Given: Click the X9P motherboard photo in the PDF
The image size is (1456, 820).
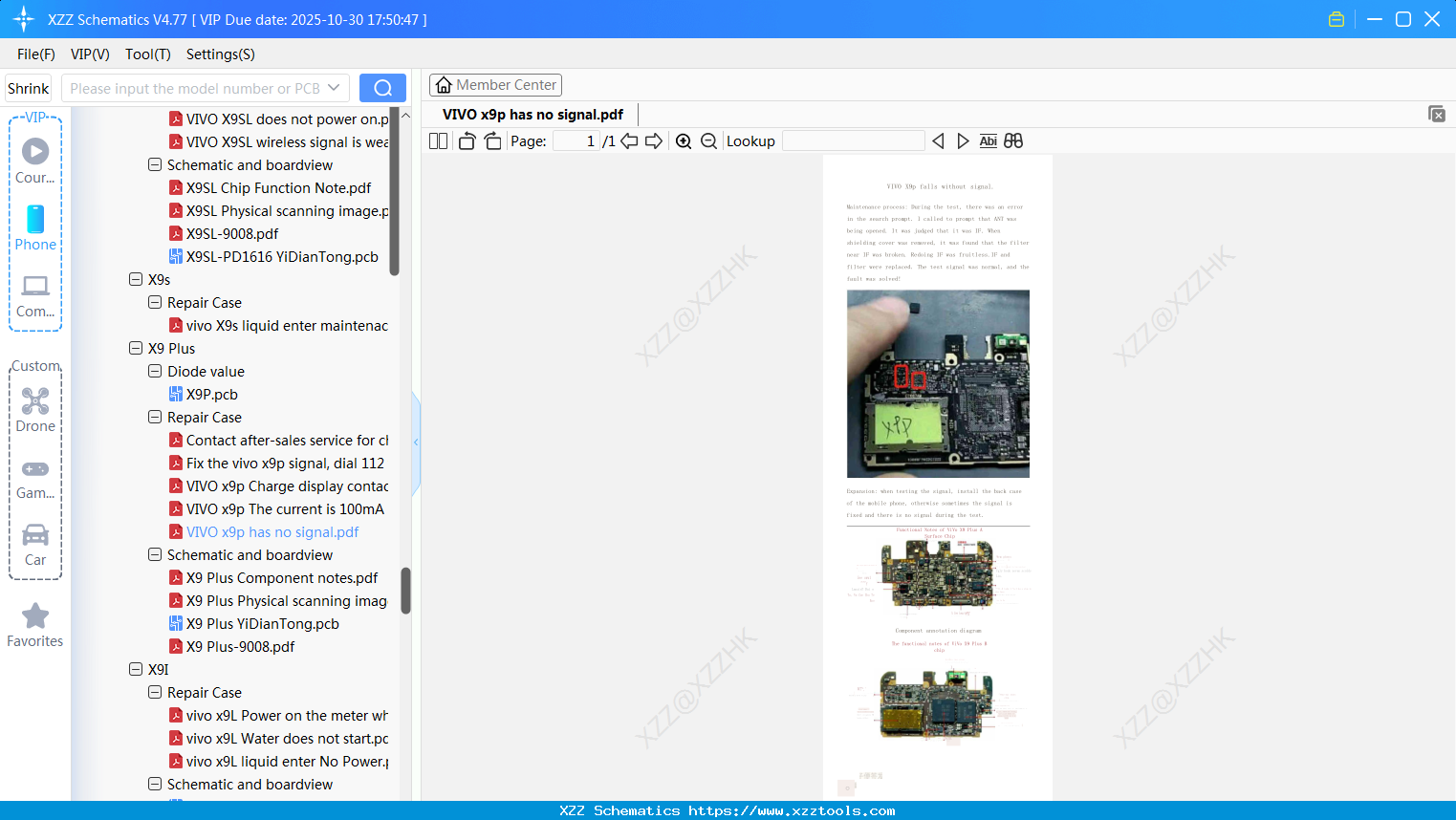Looking at the screenshot, I should [938, 383].
